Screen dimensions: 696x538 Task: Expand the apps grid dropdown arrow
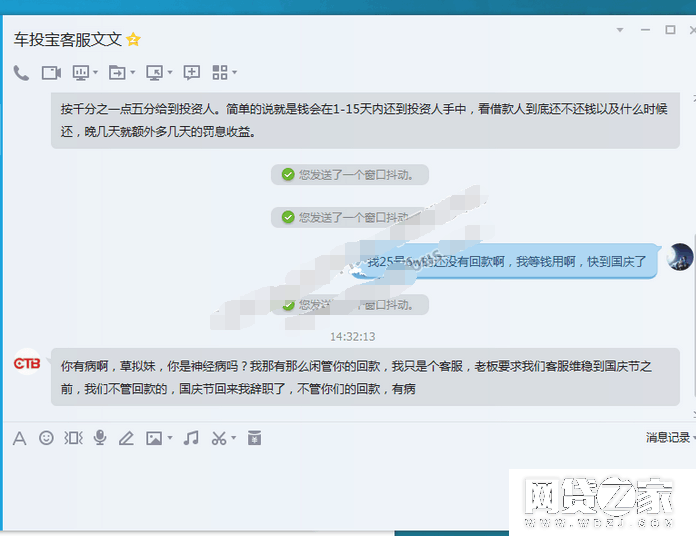(x=234, y=72)
